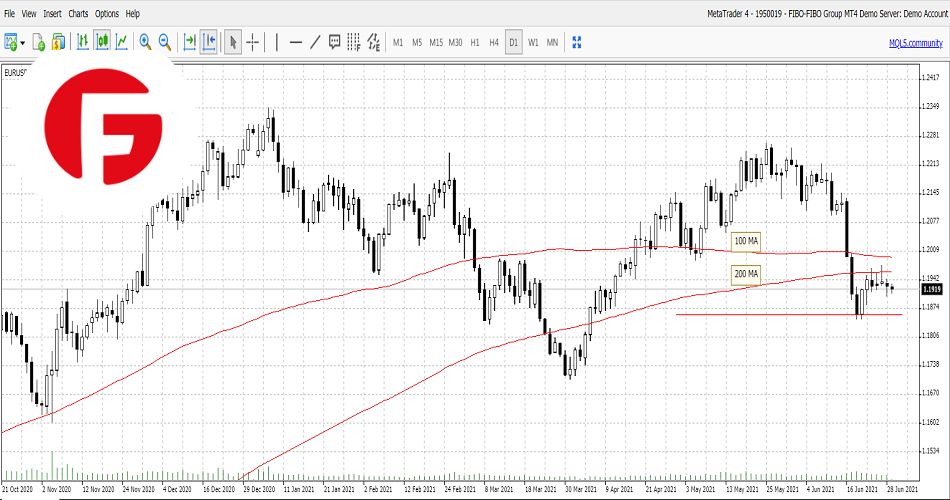
Task: Switch to line chart display
Action: [121, 42]
